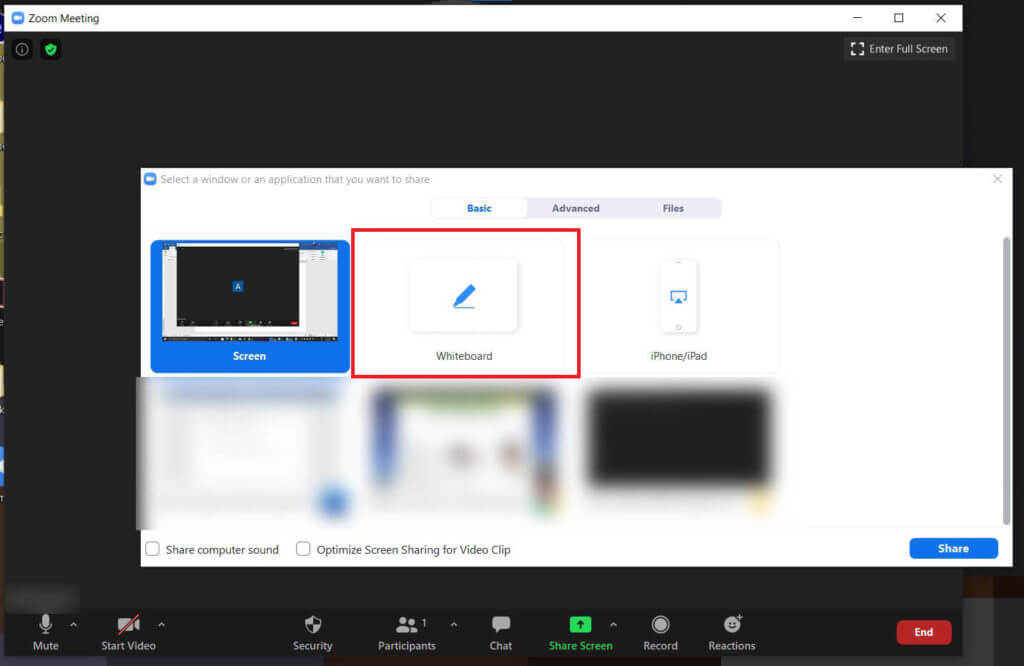Click the share dialog vertical scrollbar
The width and height of the screenshot is (1024, 666).
click(x=1006, y=381)
